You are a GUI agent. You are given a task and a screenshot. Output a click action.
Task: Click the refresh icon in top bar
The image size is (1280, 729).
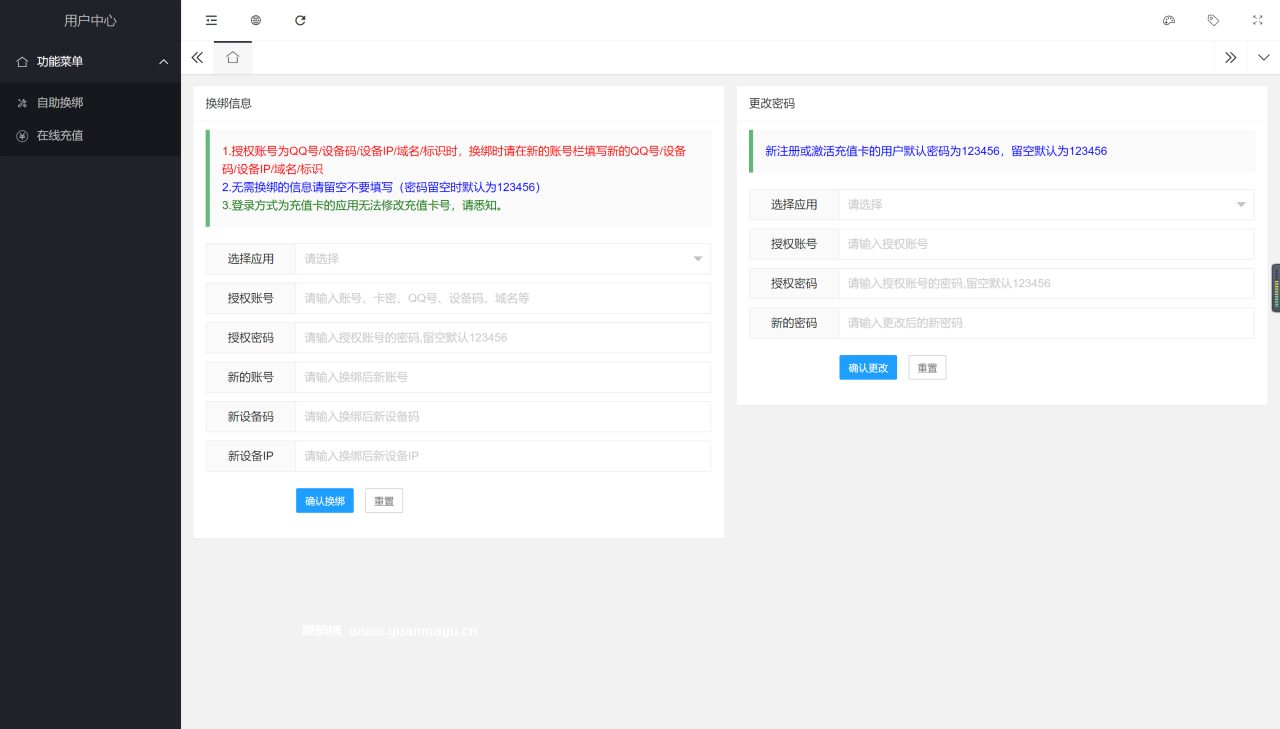point(300,20)
